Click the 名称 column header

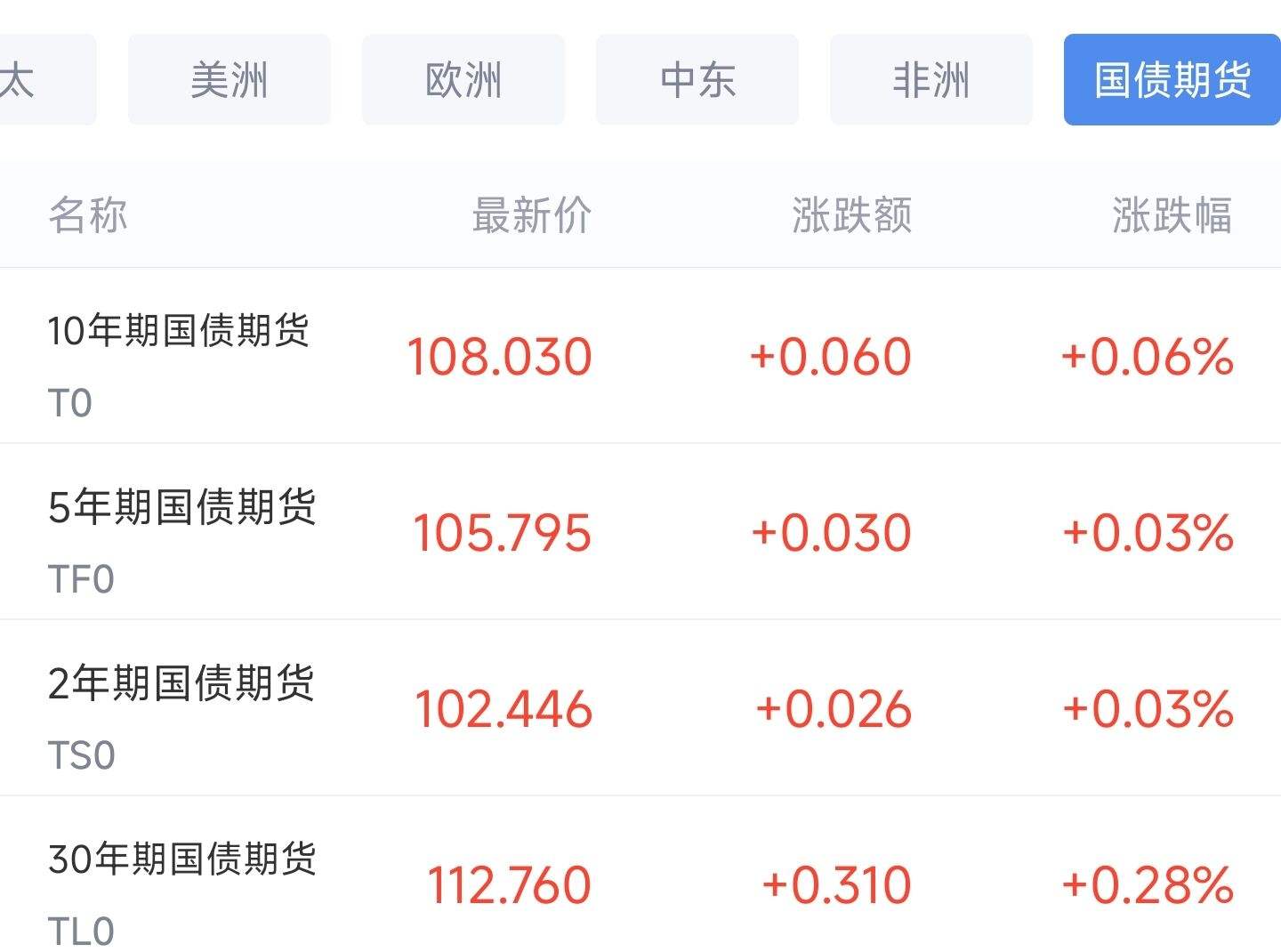coord(87,215)
